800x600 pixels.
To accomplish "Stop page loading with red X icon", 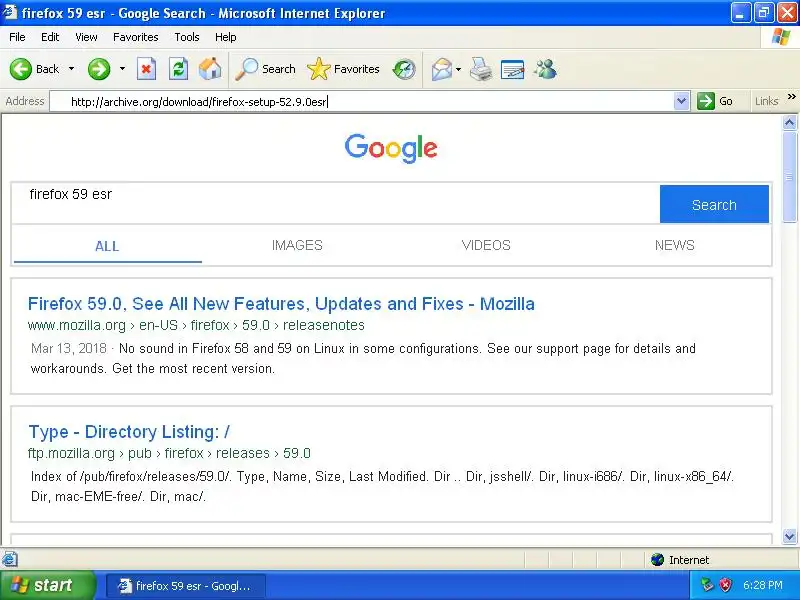I will point(146,69).
